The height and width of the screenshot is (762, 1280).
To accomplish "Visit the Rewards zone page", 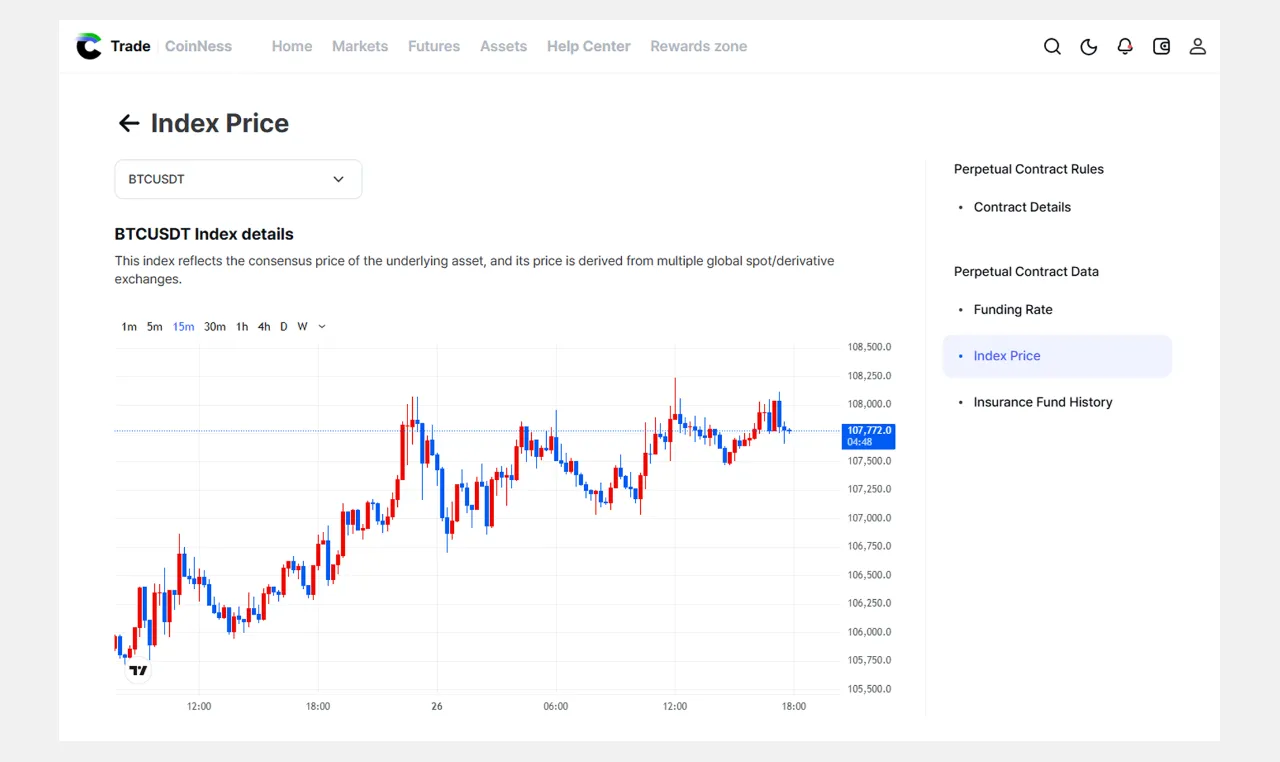I will click(698, 46).
